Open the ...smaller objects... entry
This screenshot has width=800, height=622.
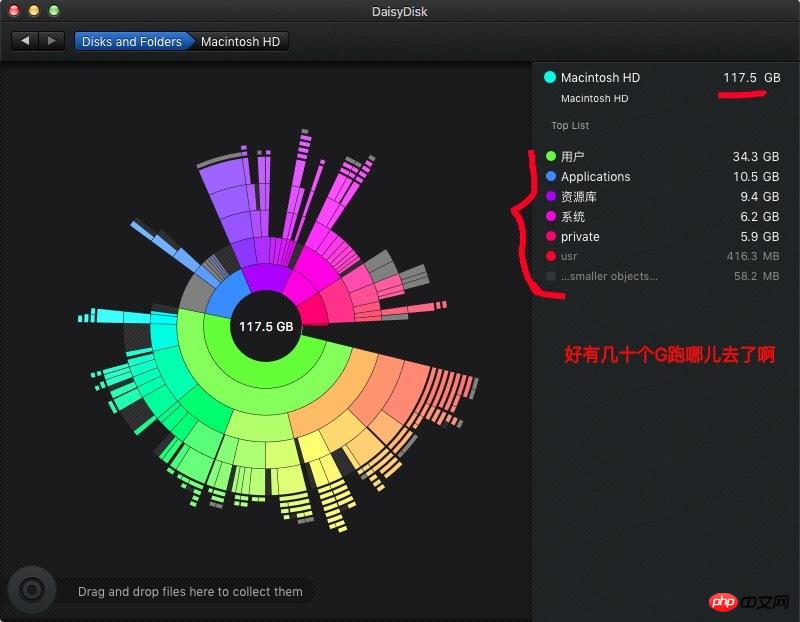(609, 276)
